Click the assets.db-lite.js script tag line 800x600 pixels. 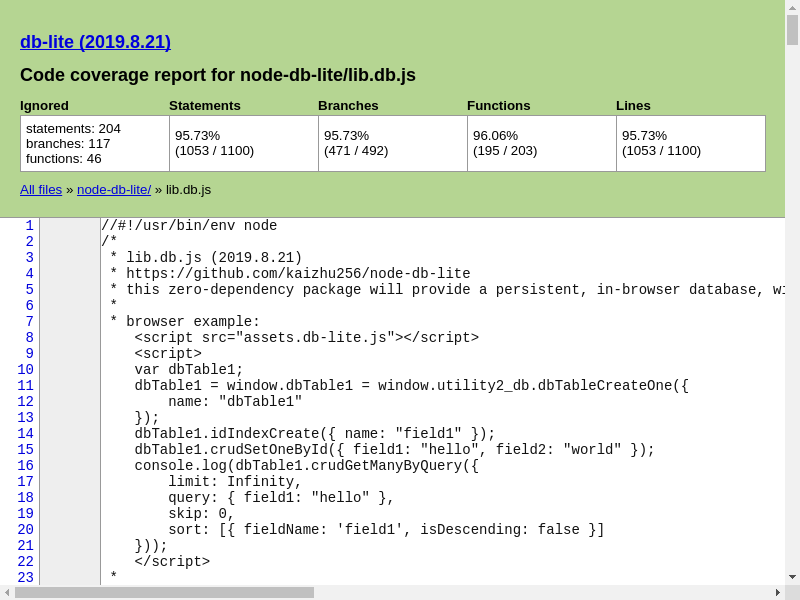pos(307,337)
